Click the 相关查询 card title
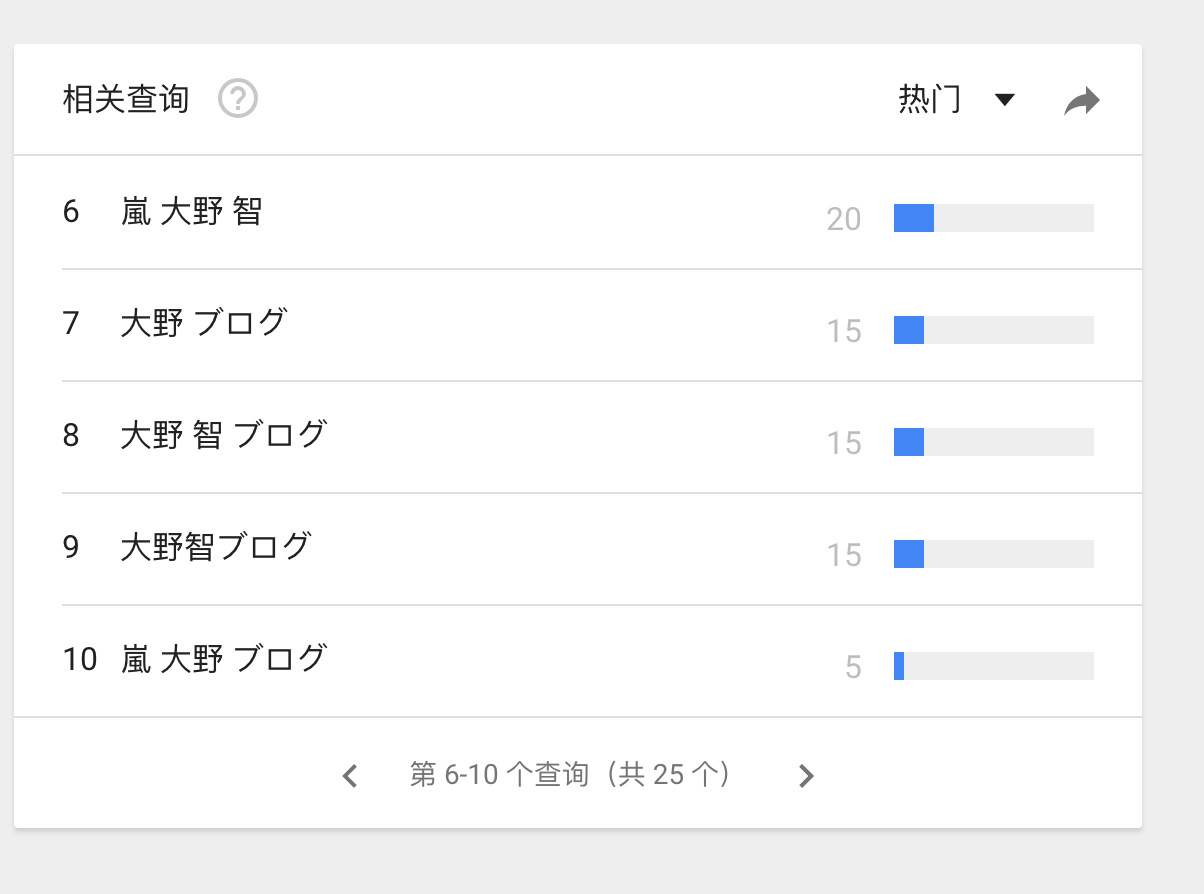 126,100
